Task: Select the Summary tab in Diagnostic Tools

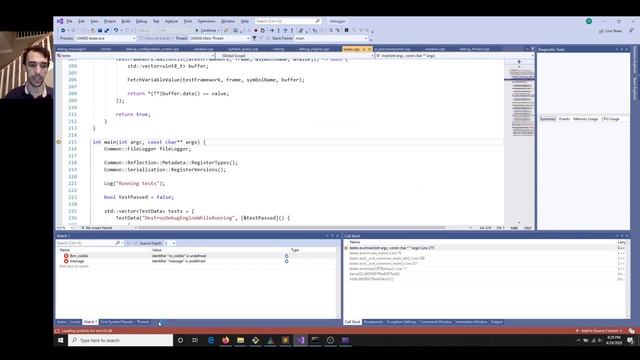Action: pos(548,119)
